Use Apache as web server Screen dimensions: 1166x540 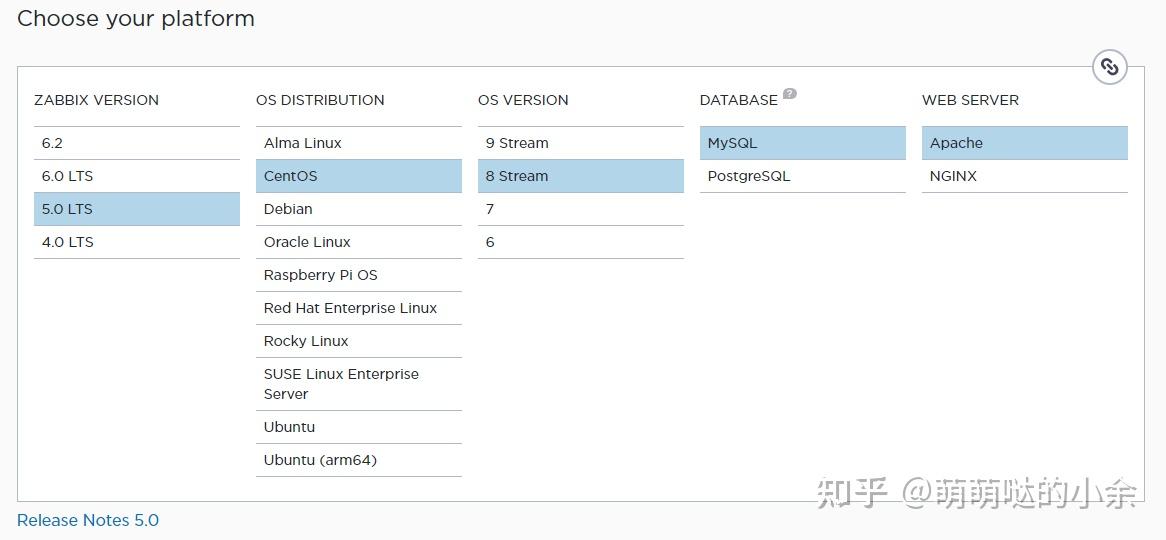[1025, 143]
